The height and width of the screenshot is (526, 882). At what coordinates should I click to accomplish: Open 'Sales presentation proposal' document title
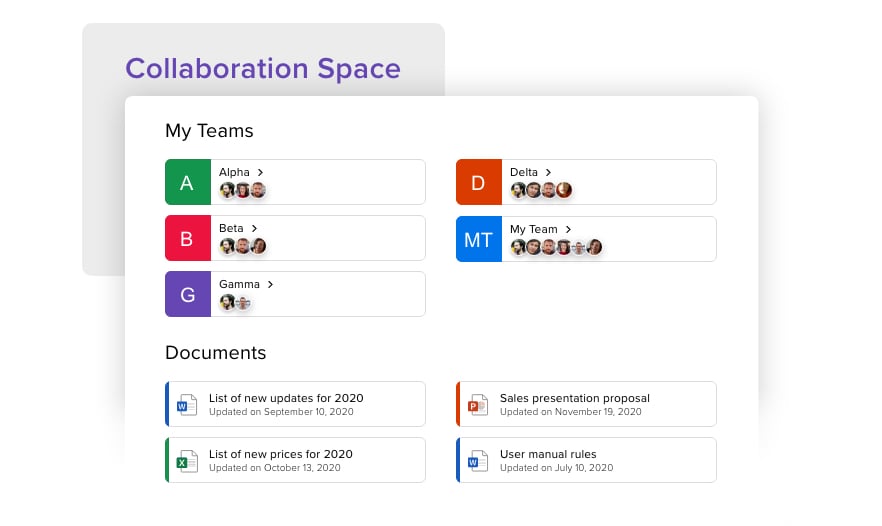coord(575,398)
